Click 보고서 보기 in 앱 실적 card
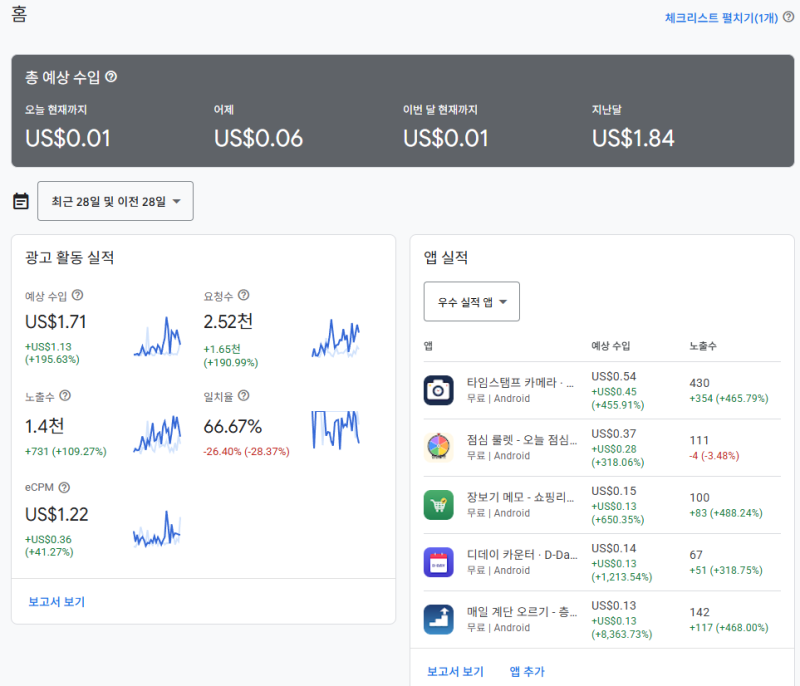The image size is (800, 686). click(x=455, y=671)
